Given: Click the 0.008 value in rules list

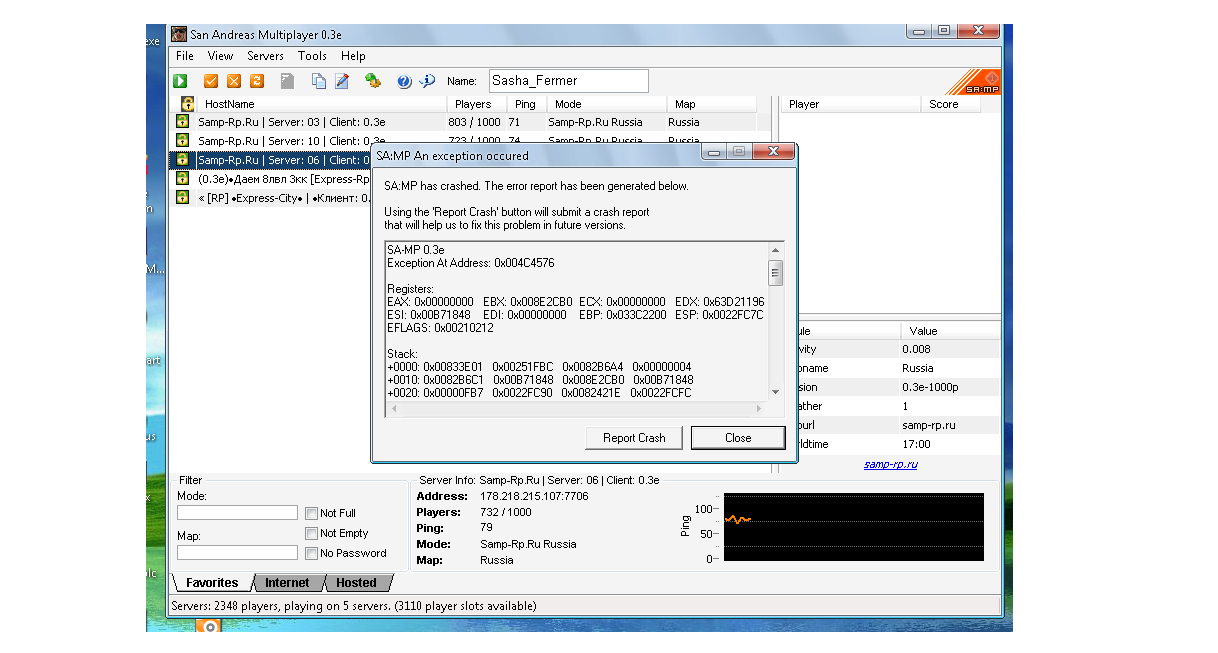Looking at the screenshot, I should click(x=916, y=349).
